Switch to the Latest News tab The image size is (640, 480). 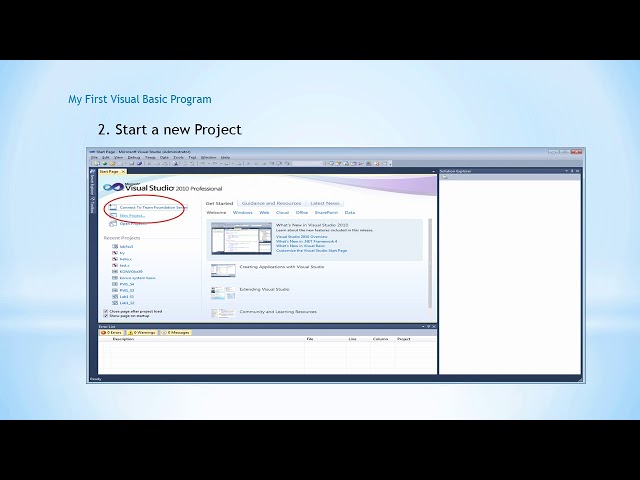point(325,203)
